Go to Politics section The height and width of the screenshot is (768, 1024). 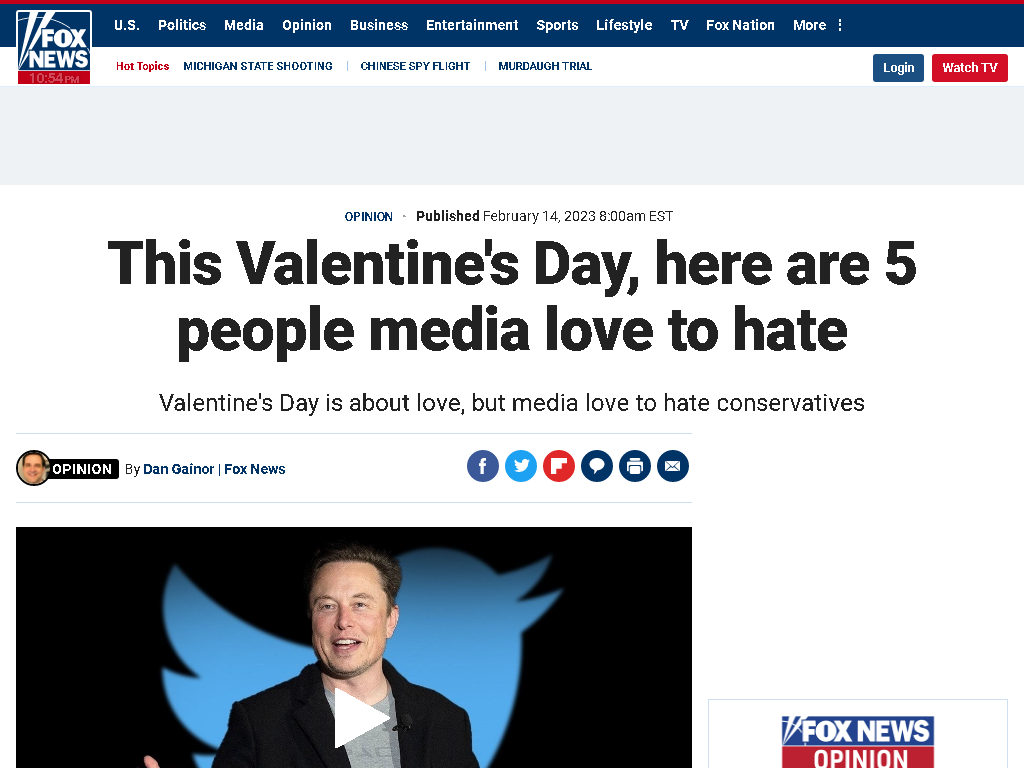coord(182,25)
